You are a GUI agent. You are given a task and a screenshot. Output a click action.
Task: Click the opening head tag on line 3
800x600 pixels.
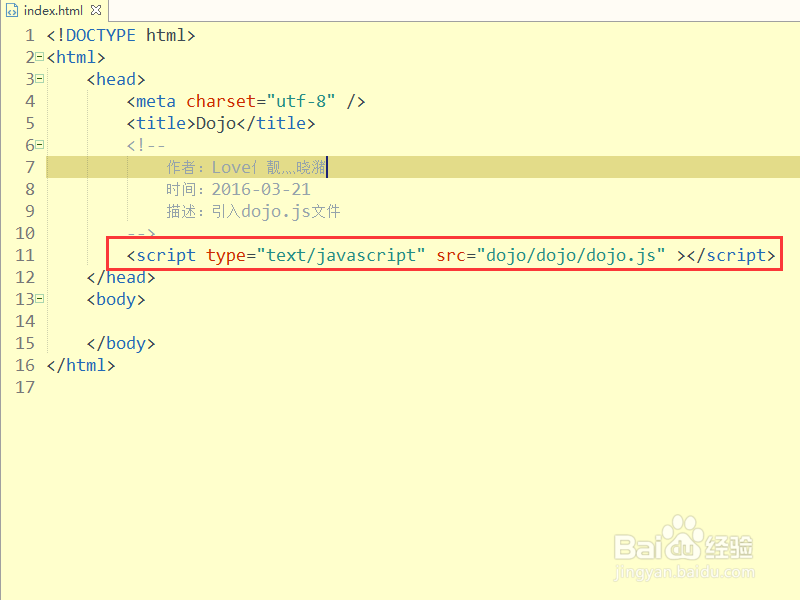point(116,79)
